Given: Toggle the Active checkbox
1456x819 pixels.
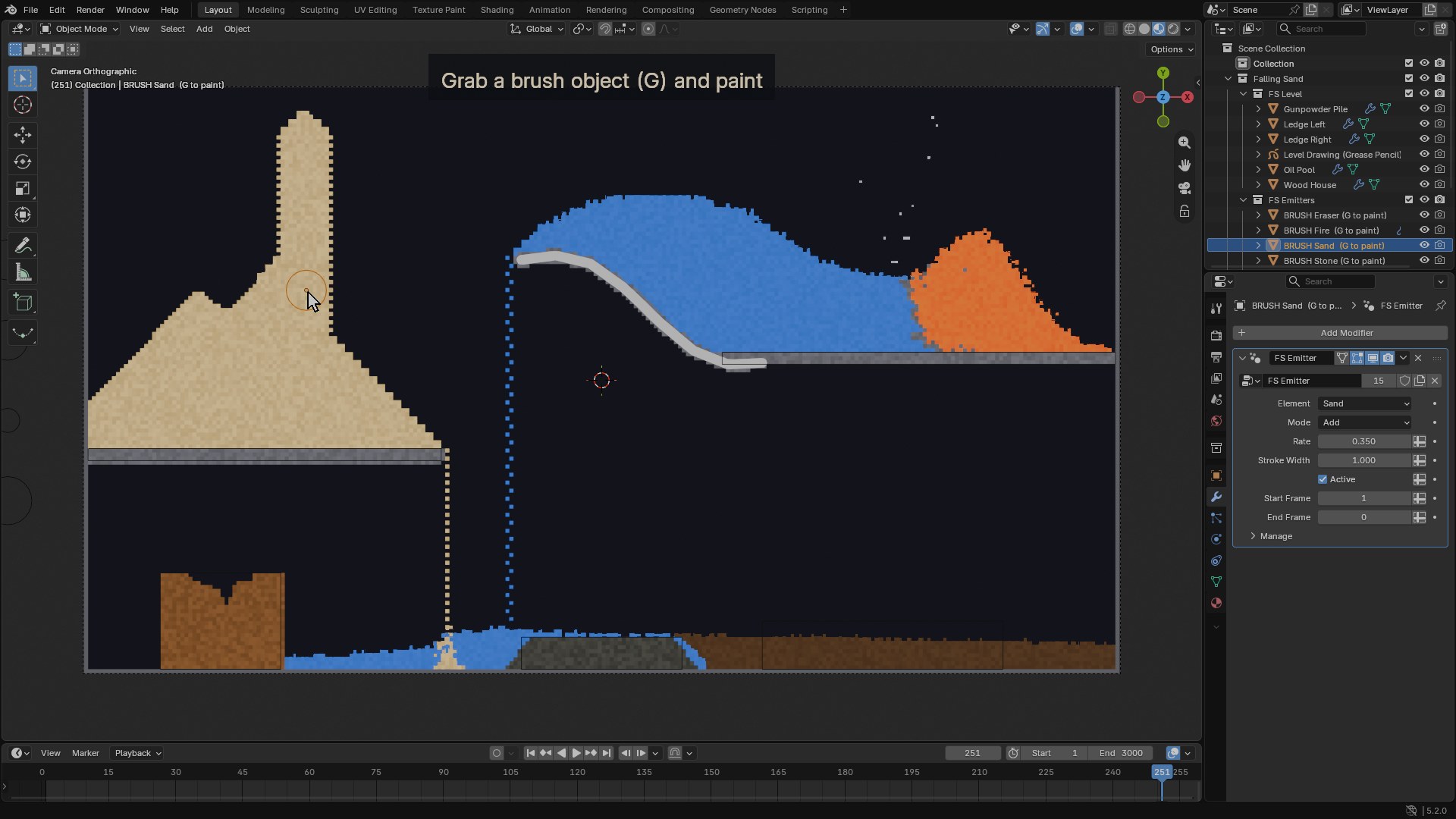Looking at the screenshot, I should (x=1323, y=479).
